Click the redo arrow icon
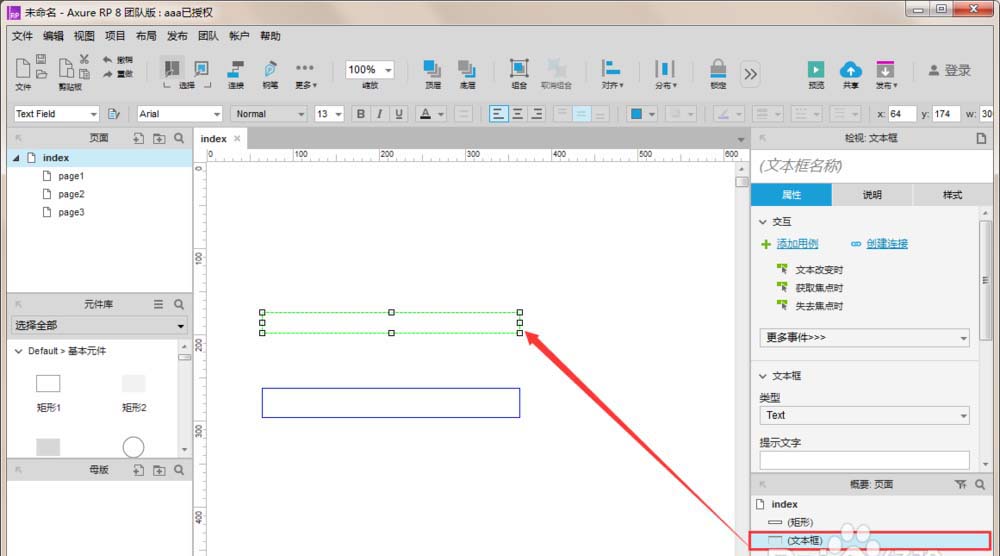The height and width of the screenshot is (556, 1000). (x=107, y=74)
